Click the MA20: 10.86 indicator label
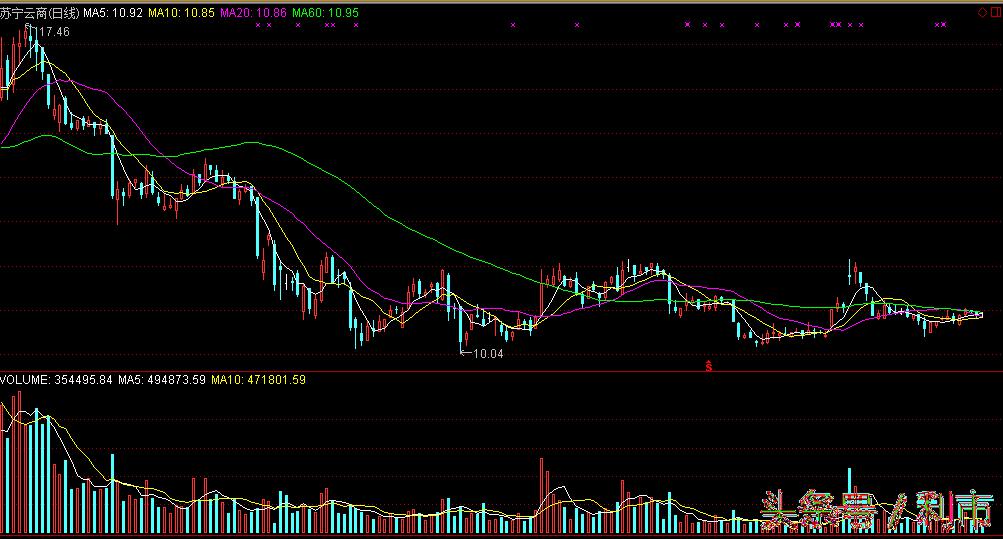Image resolution: width=1003 pixels, height=539 pixels. coord(253,13)
